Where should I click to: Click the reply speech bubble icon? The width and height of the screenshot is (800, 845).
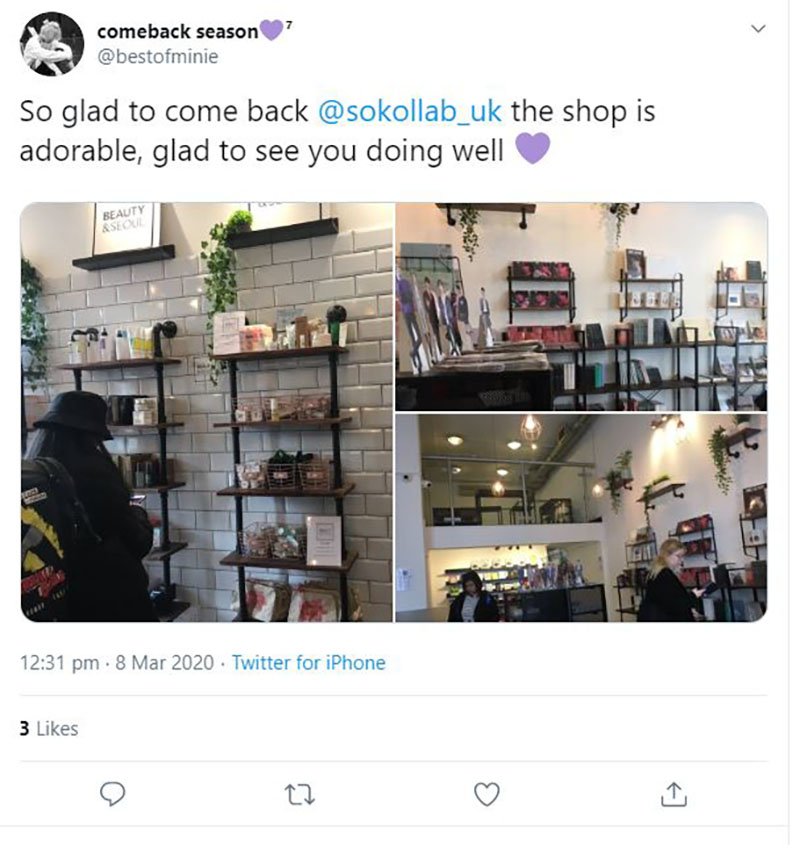pos(113,794)
